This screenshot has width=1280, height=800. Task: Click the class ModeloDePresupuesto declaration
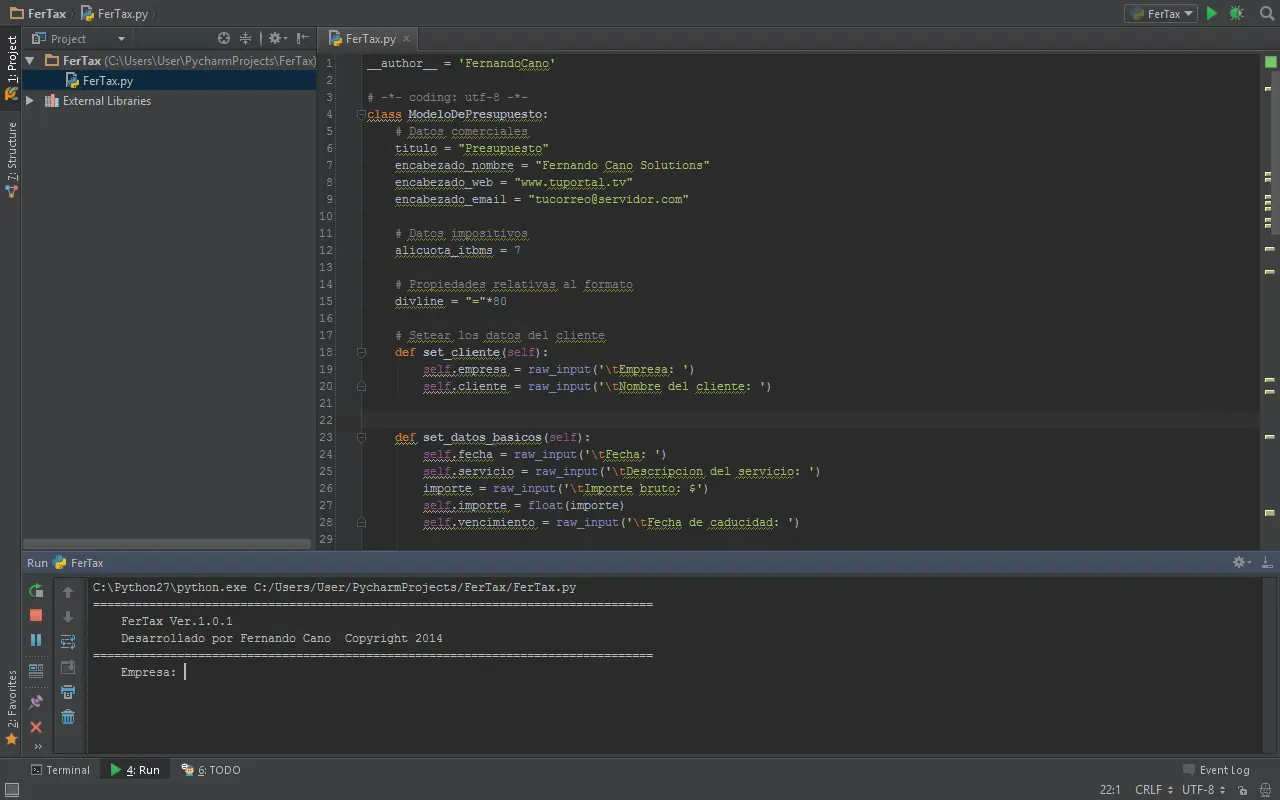click(458, 114)
